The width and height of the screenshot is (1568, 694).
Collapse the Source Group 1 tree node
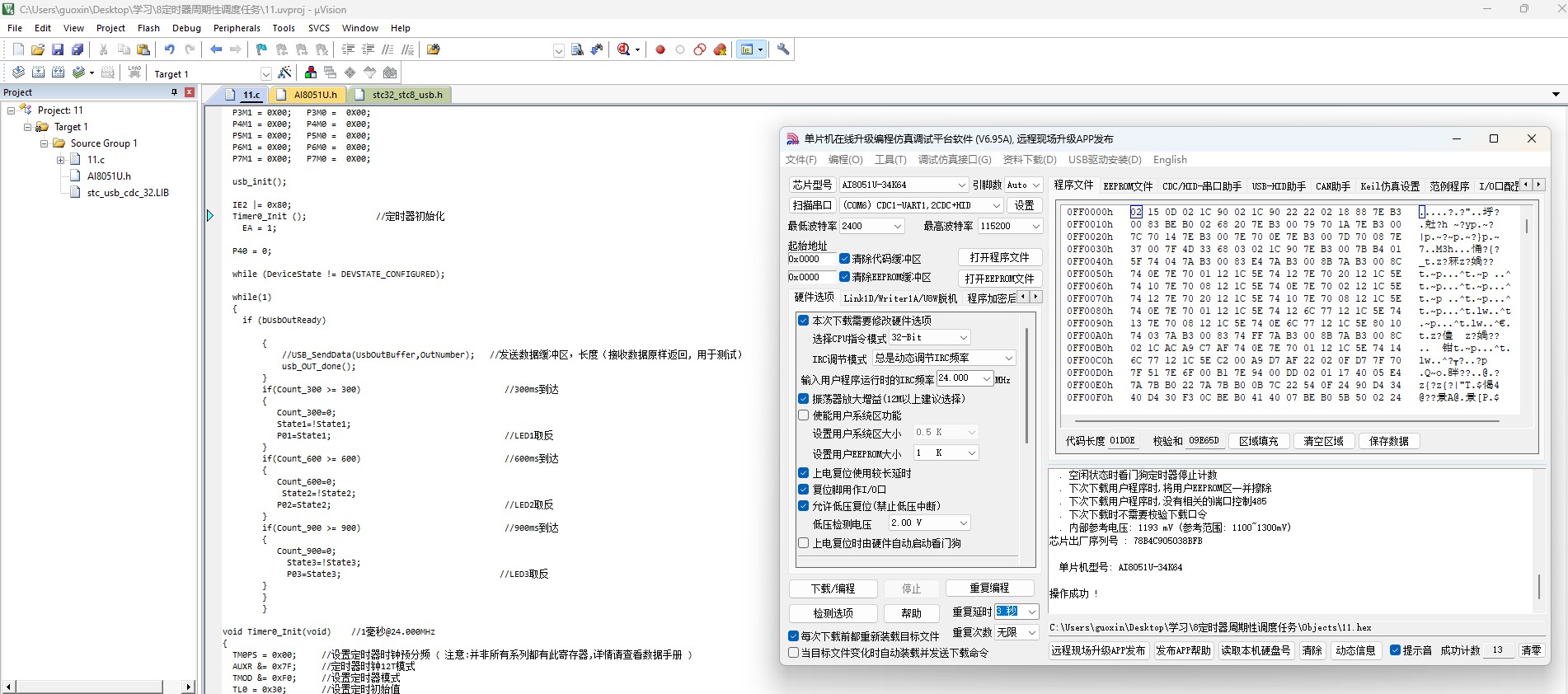45,143
